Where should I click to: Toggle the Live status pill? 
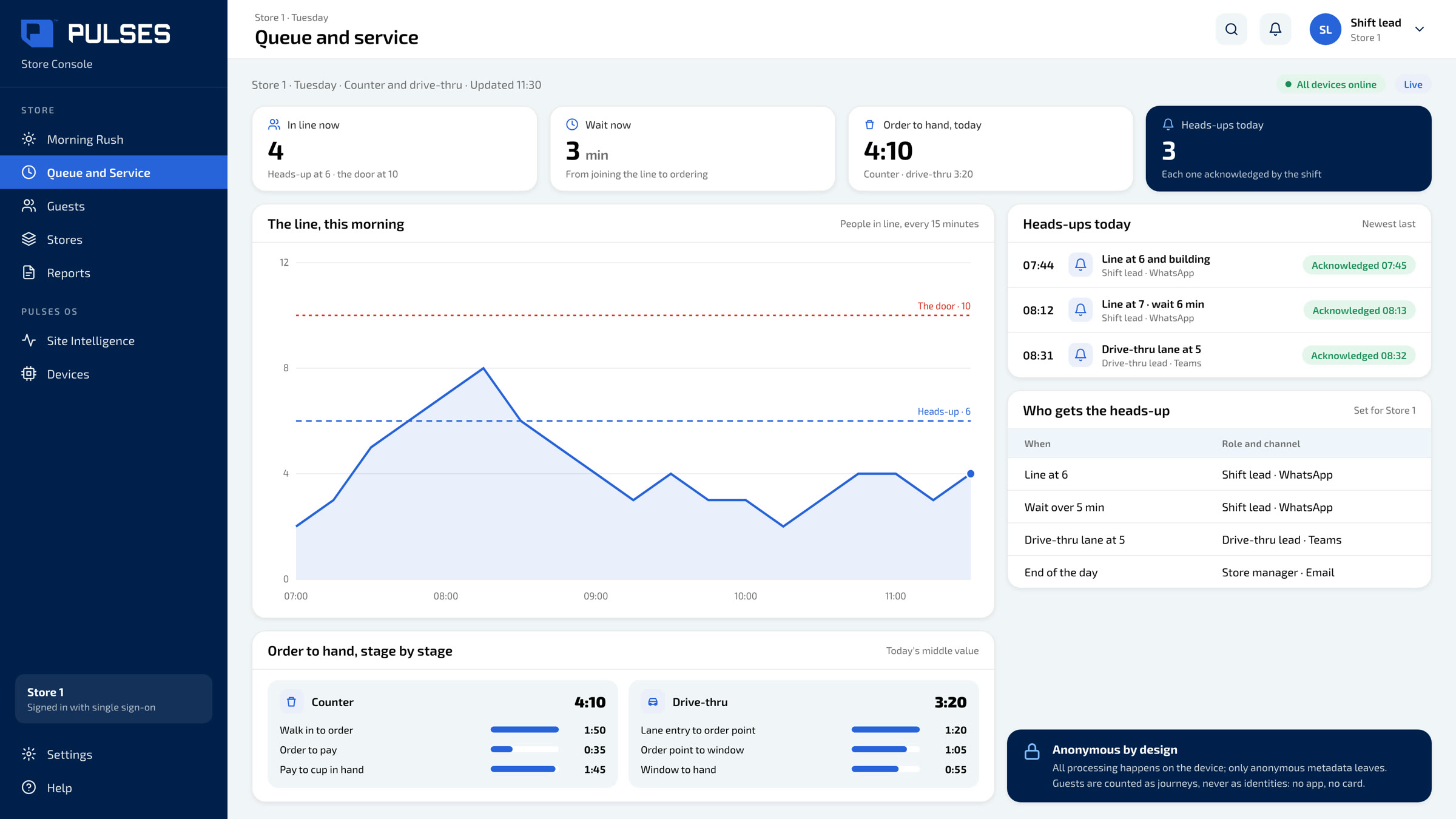tap(1413, 84)
